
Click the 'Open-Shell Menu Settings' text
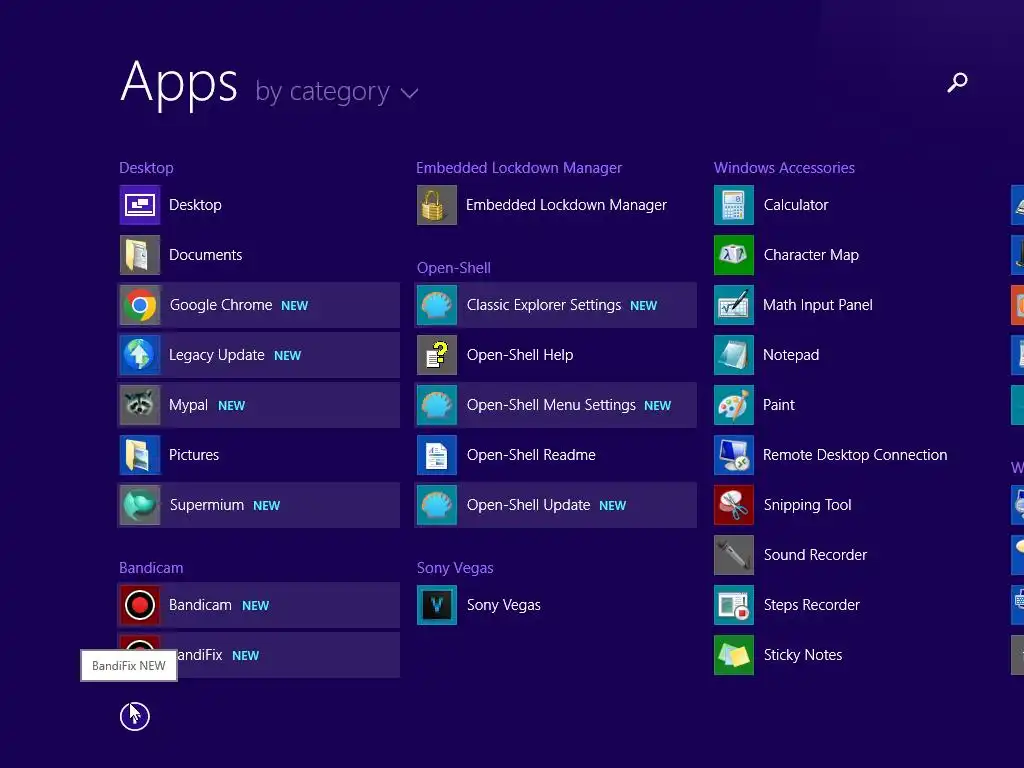[x=551, y=405]
